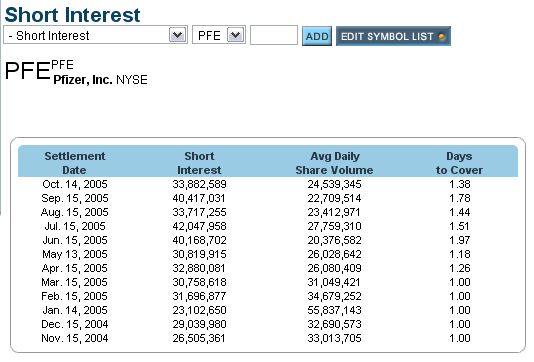Screen dimensions: 534x362
Task: Click the 1.97 days to cover value
Action: (459, 240)
